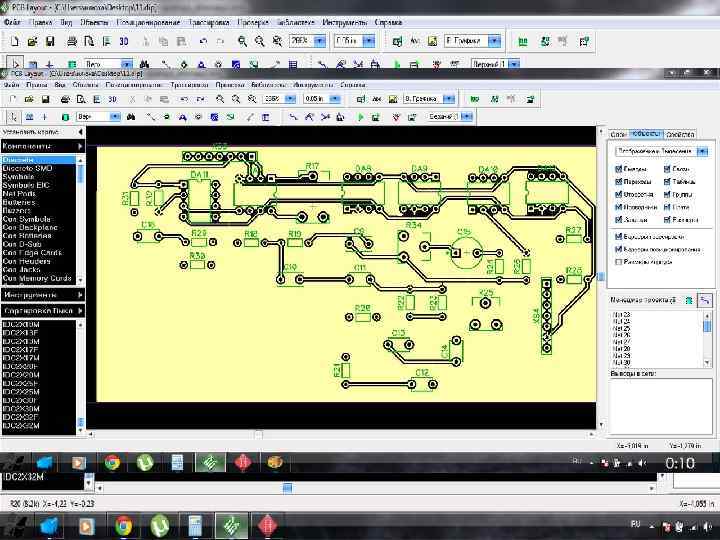Screen dimensions: 720x540
Task: Click Undo arrow in background PCB Layout window
Action: pos(203,41)
